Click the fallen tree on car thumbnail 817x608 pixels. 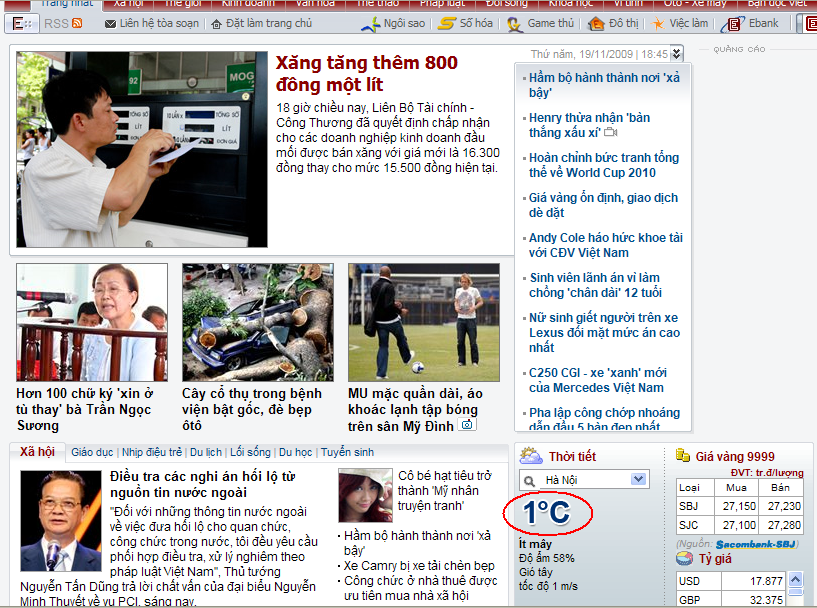click(258, 322)
